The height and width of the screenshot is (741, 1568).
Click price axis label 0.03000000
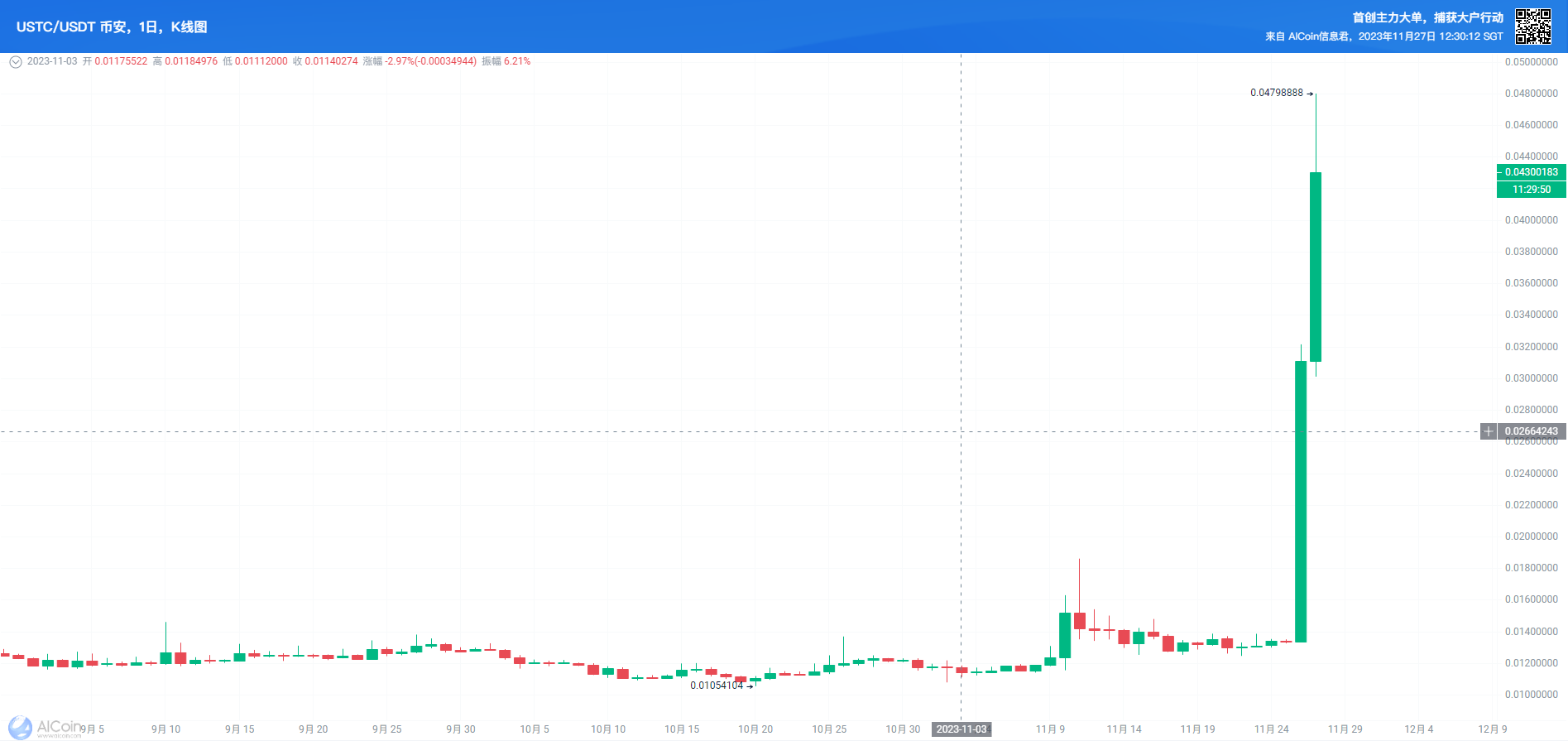click(x=1531, y=378)
